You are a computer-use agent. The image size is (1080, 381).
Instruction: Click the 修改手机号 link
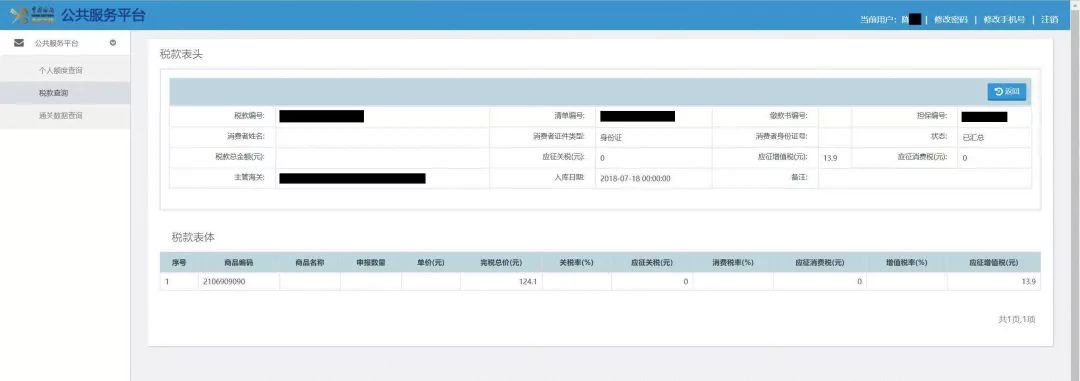tap(1004, 19)
